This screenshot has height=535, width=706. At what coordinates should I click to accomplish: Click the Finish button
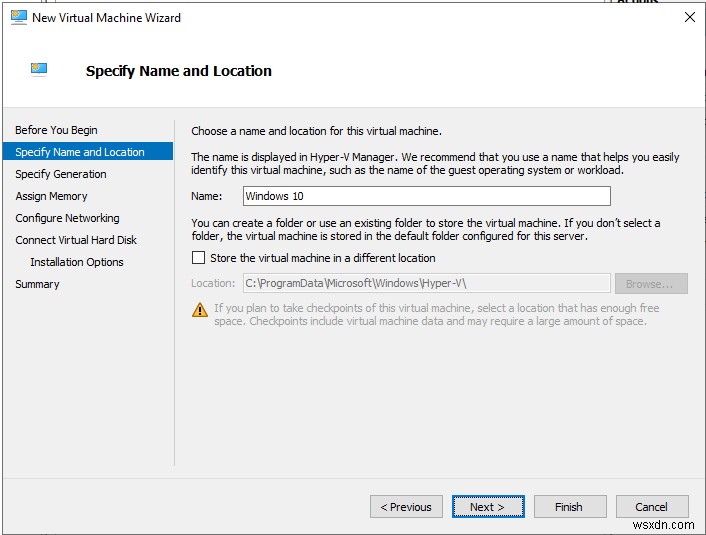[x=570, y=507]
